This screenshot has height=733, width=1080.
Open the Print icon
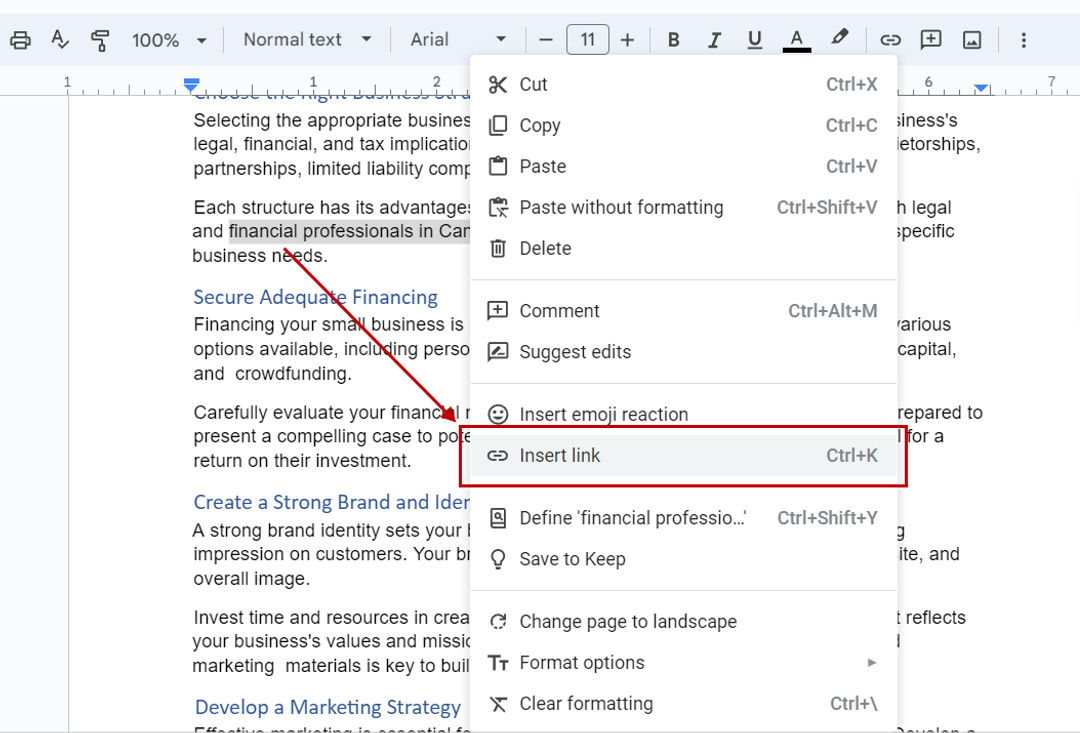(19, 39)
